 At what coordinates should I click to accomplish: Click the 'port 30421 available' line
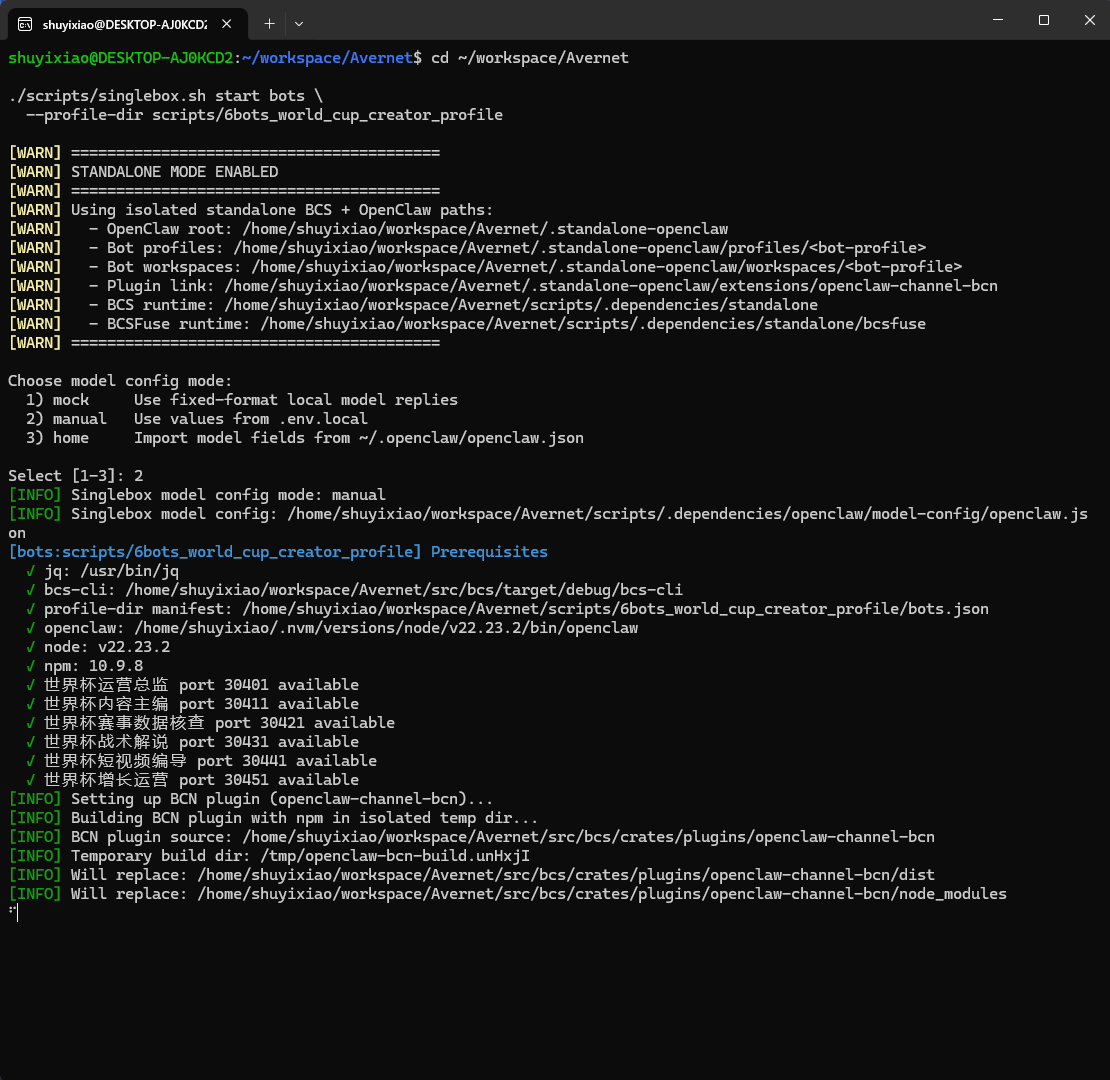click(210, 723)
